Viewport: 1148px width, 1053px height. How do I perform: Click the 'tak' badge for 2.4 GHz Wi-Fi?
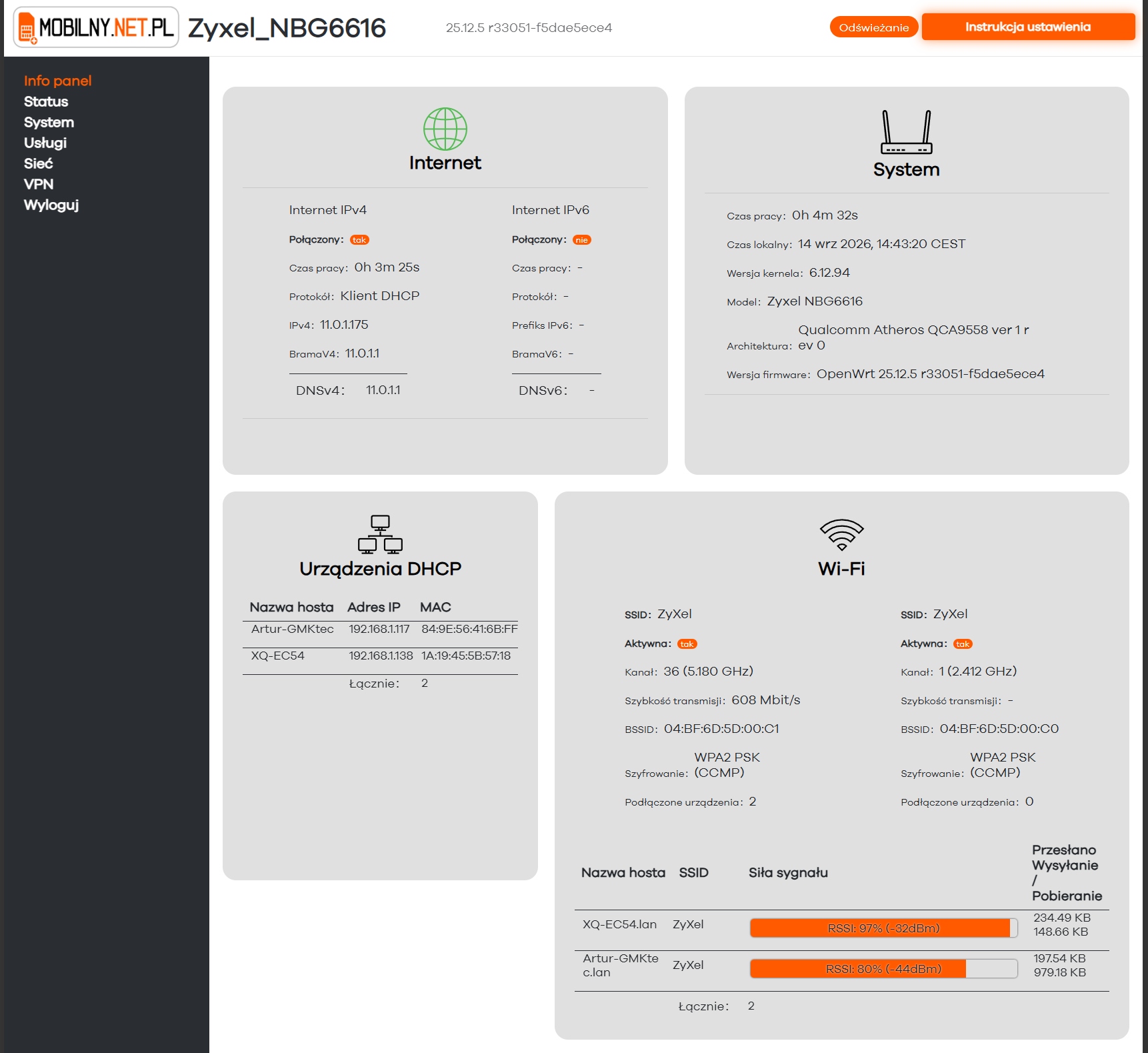[963, 644]
